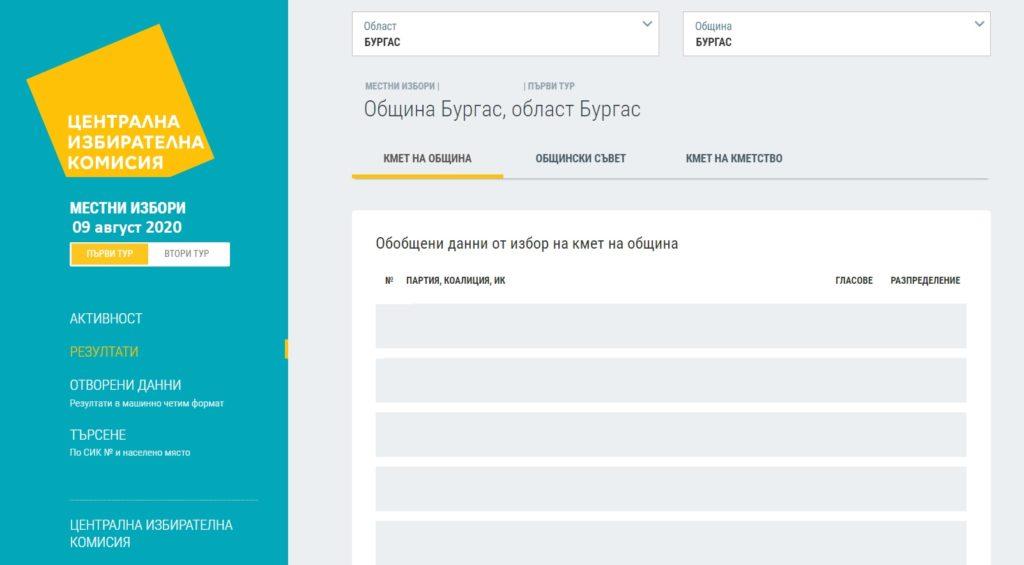This screenshot has height=565, width=1024.
Task: Click the ЦЕНТРАЛНА ИЗБИРАТЕЛНА КОМИСИЯ footer link
Action: 150,533
